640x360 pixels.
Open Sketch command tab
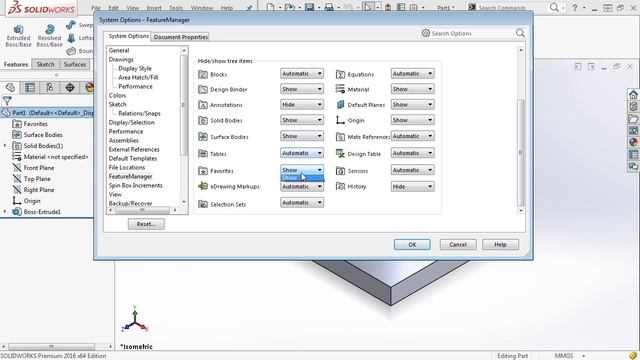click(x=45, y=64)
